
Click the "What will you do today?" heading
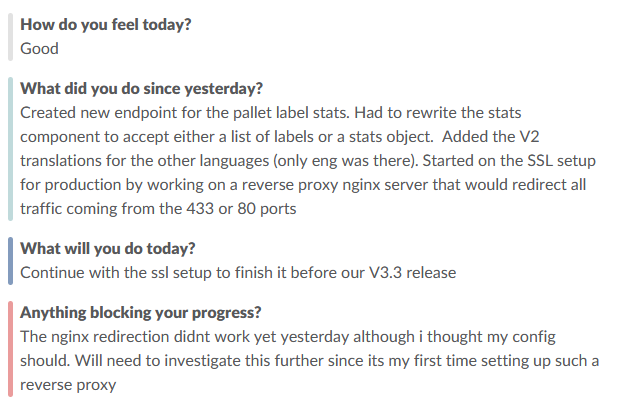(x=108, y=248)
